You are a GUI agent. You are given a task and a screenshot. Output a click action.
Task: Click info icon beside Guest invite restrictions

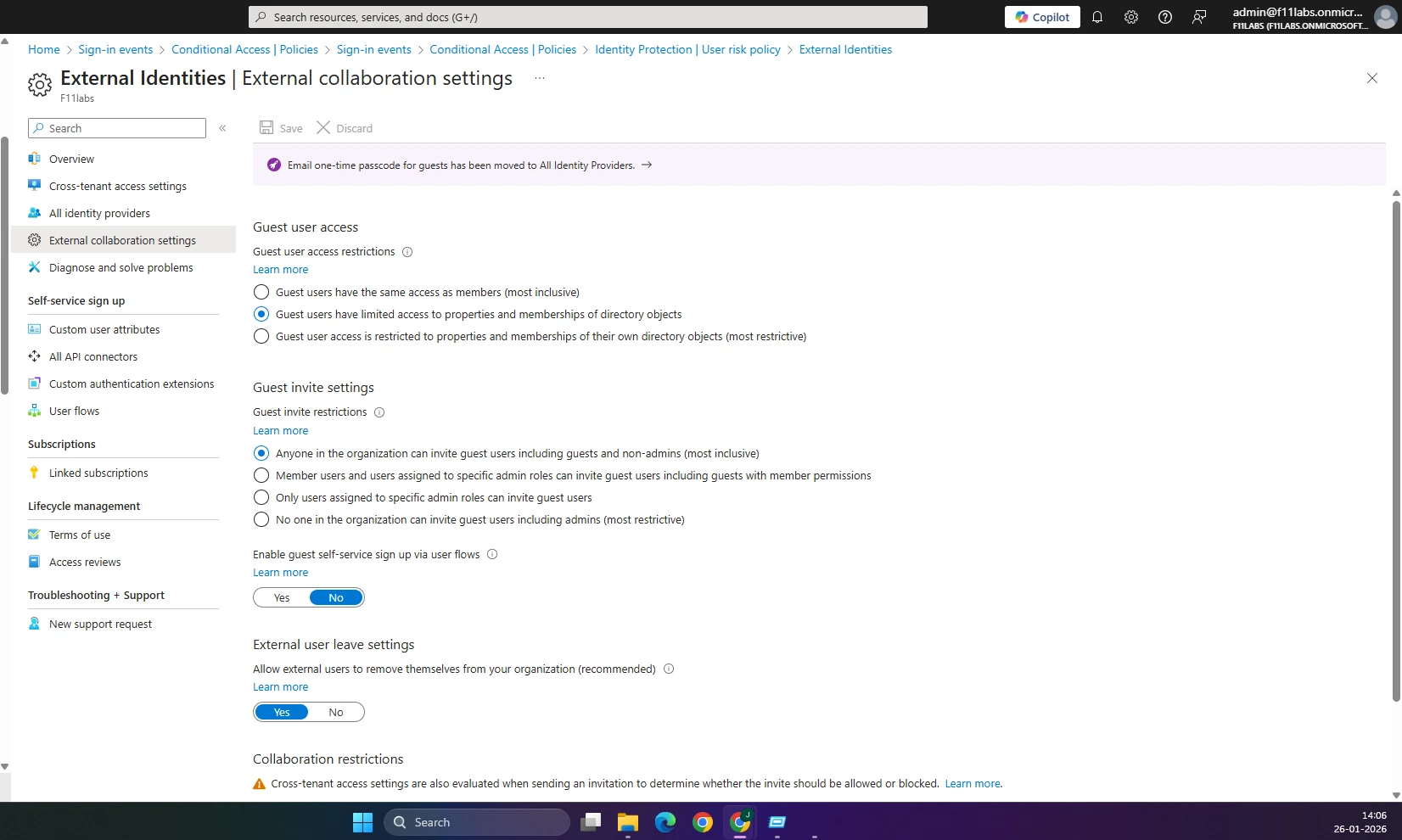[379, 412]
